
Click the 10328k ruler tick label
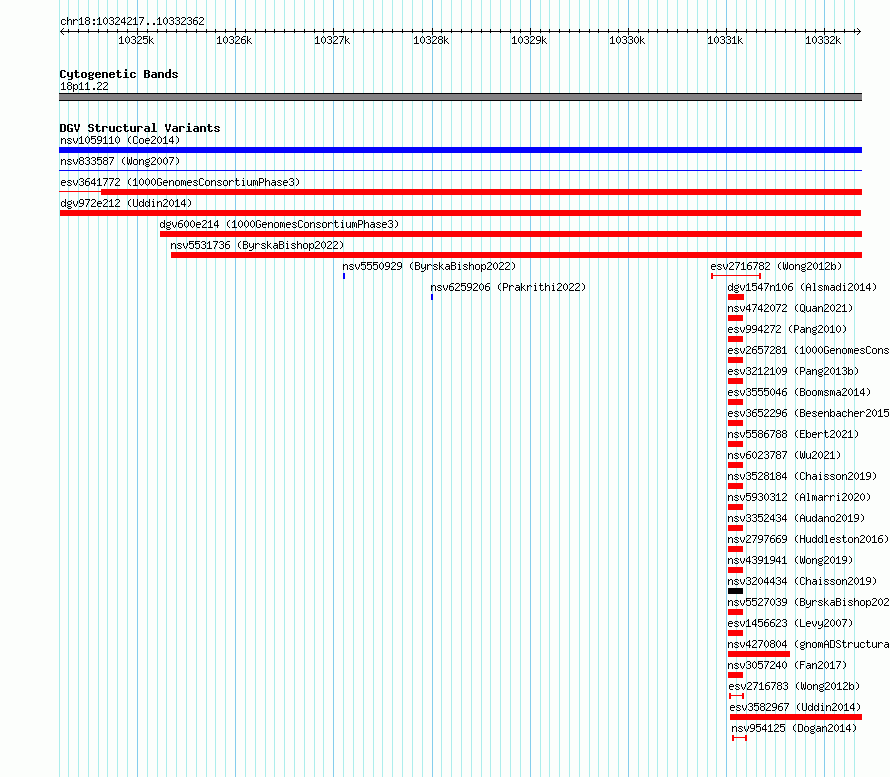431,40
